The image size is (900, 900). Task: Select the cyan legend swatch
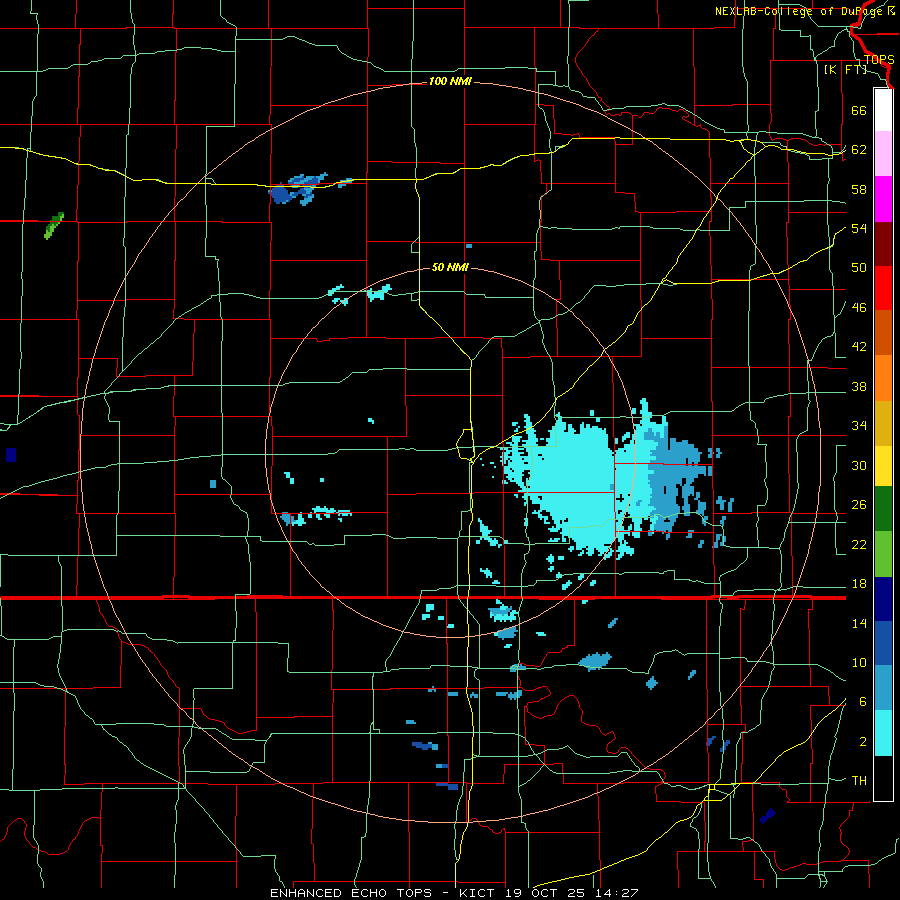pyautogui.click(x=883, y=733)
